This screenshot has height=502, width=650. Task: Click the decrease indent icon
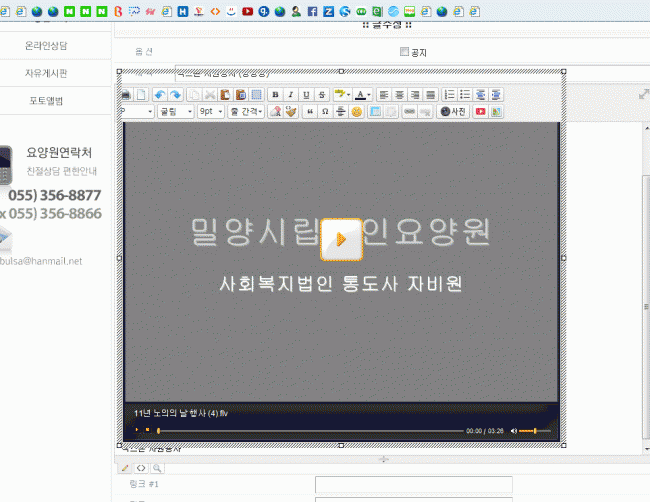coord(480,95)
